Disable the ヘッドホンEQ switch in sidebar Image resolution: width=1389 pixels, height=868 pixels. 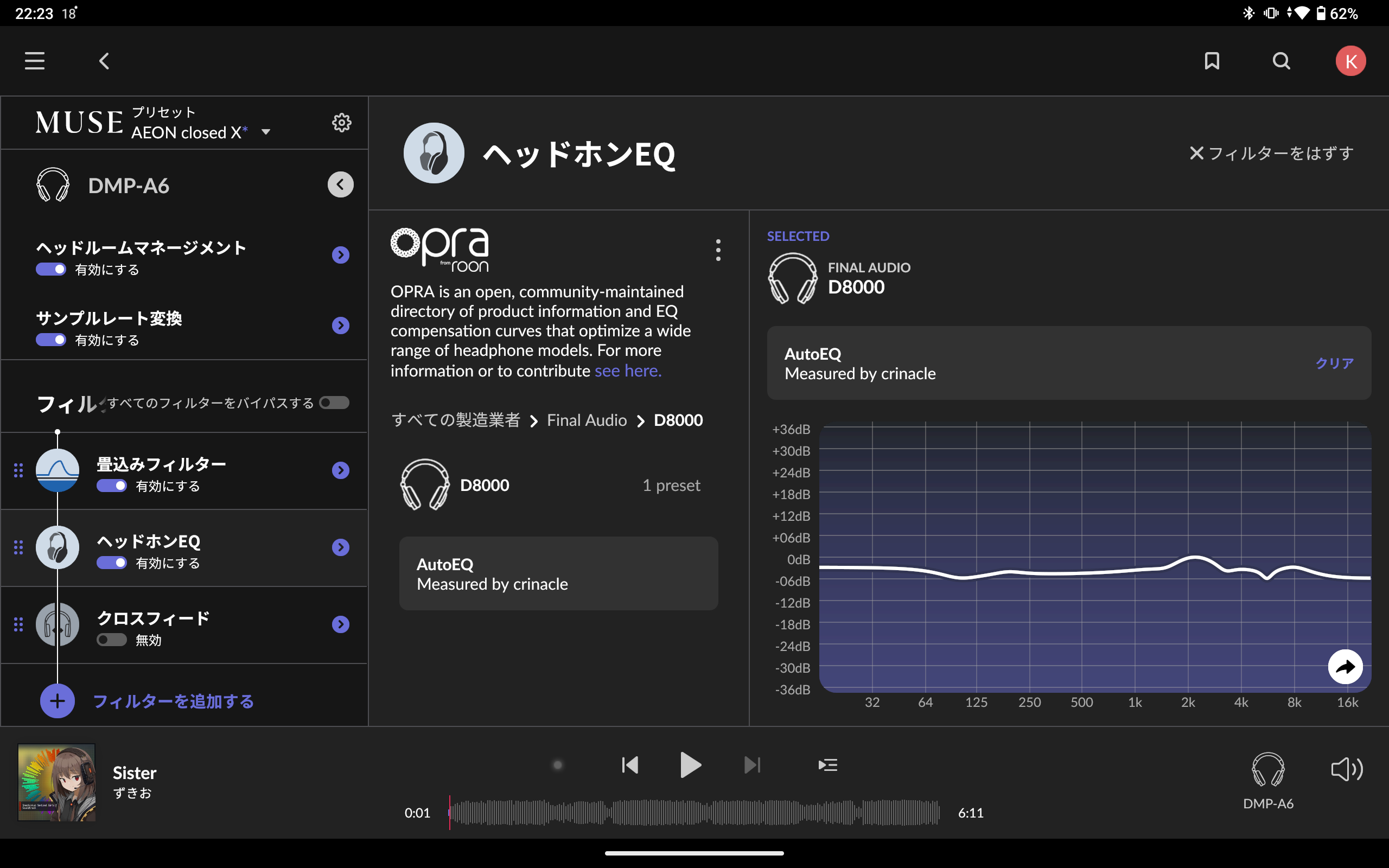tap(111, 563)
